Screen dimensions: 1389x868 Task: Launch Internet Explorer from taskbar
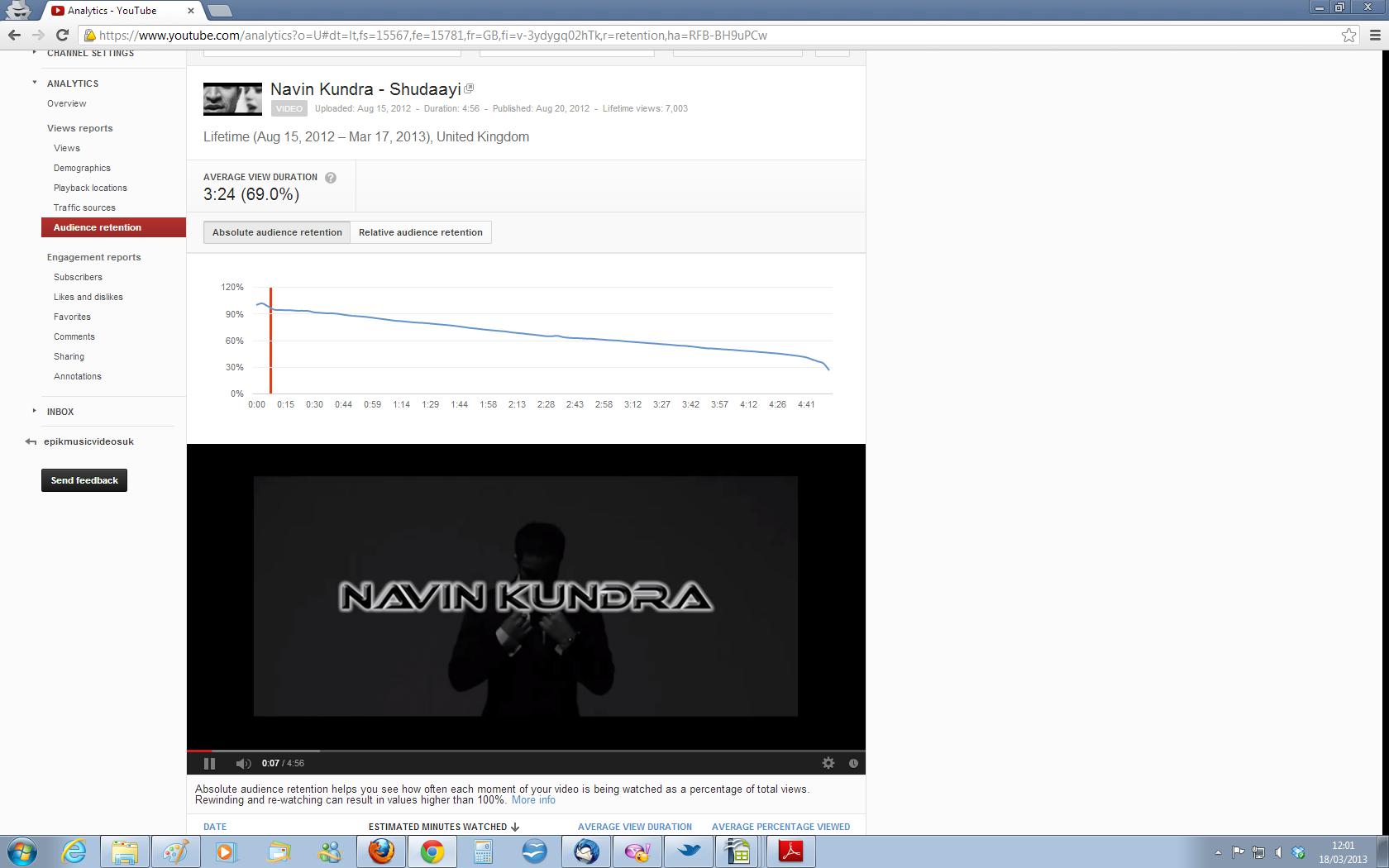(x=74, y=851)
